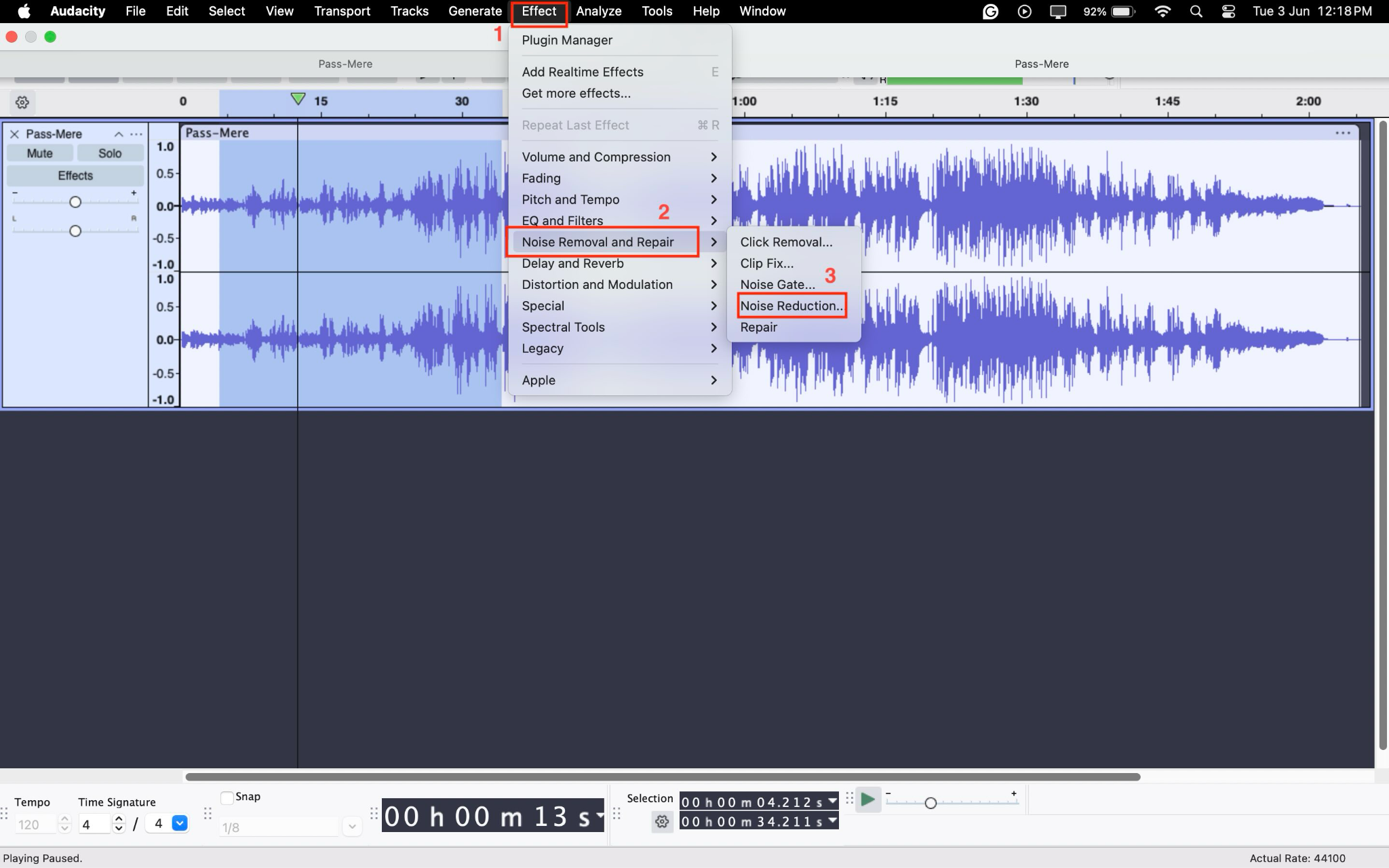Click the horizontal scrollbar thumb

pyautogui.click(x=663, y=776)
